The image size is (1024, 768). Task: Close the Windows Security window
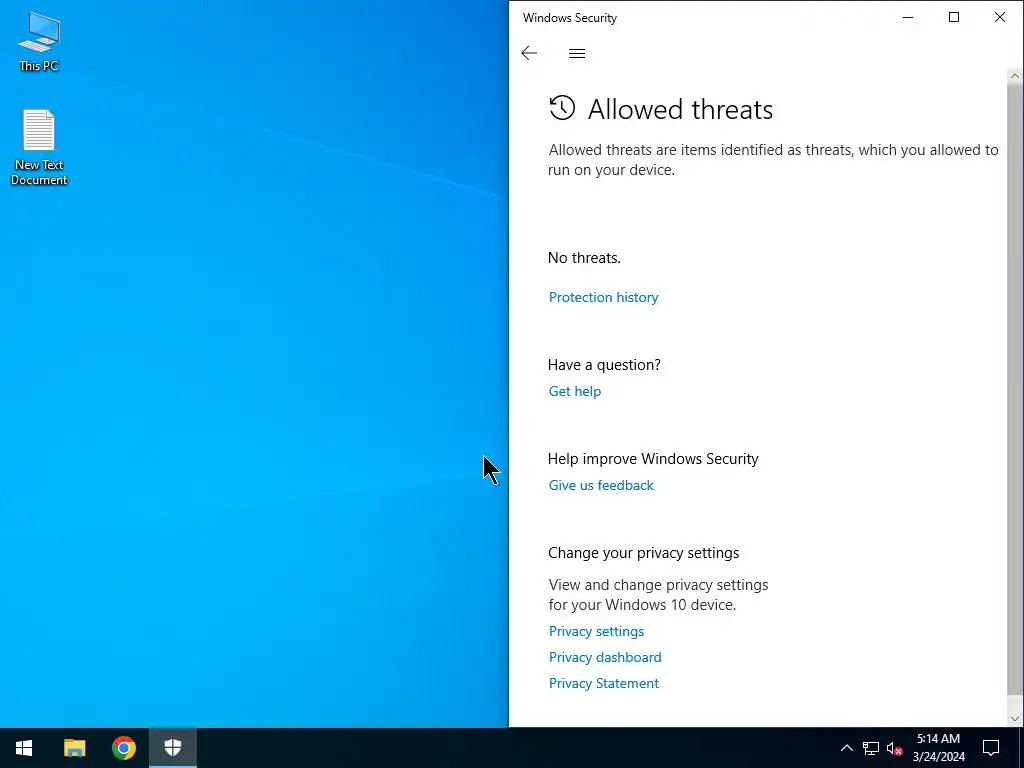point(1000,18)
